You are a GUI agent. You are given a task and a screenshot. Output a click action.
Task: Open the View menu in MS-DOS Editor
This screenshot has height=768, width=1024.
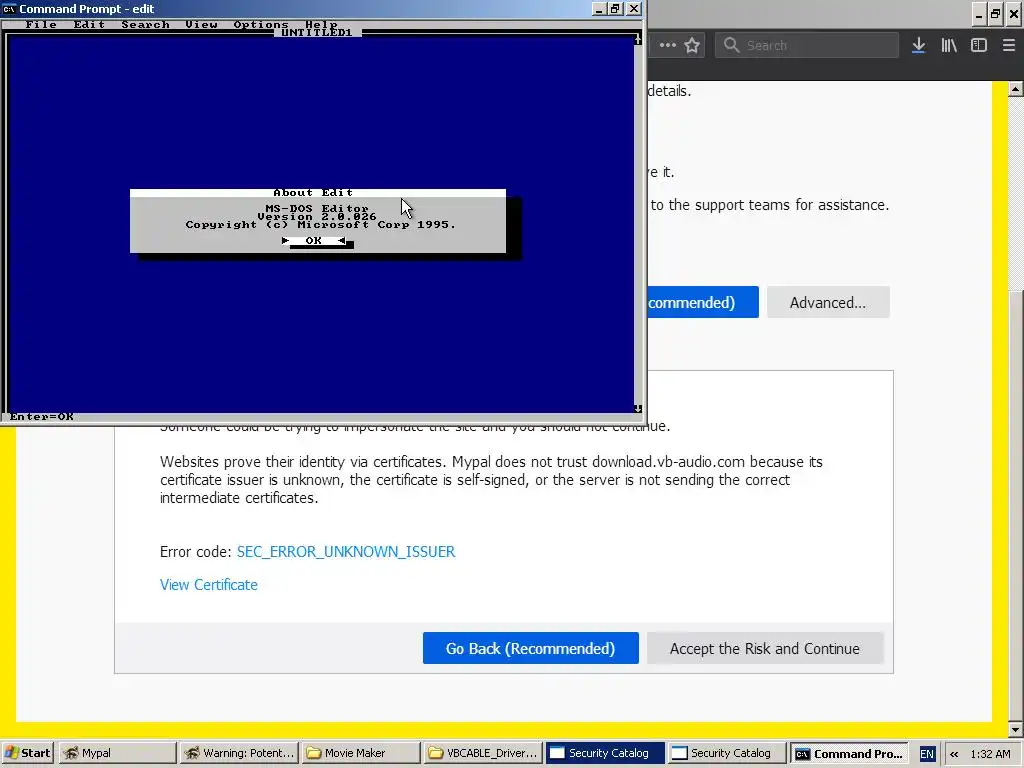coord(201,24)
